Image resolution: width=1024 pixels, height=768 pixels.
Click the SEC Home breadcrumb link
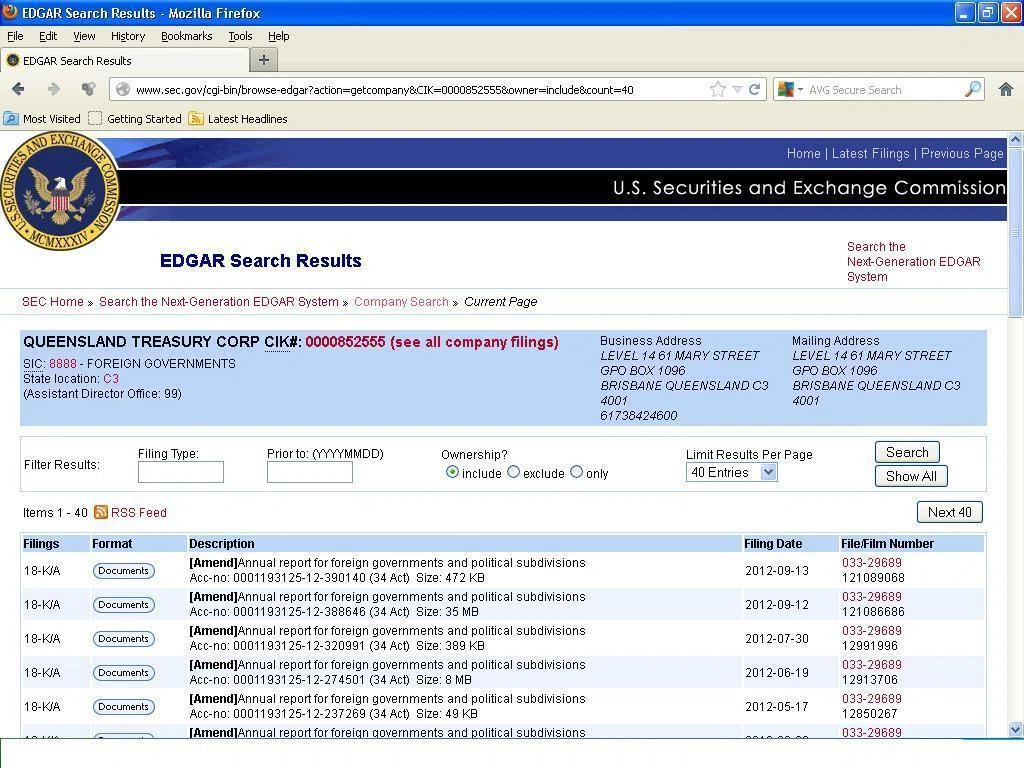[53, 302]
